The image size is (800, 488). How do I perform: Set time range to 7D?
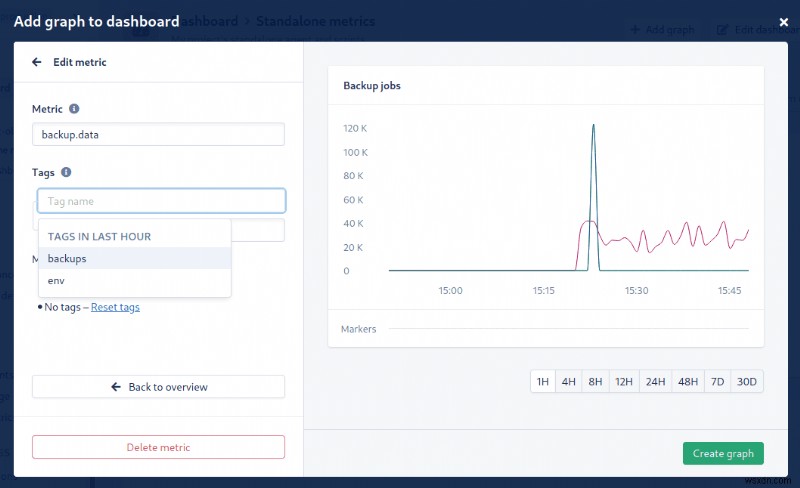coord(717,381)
